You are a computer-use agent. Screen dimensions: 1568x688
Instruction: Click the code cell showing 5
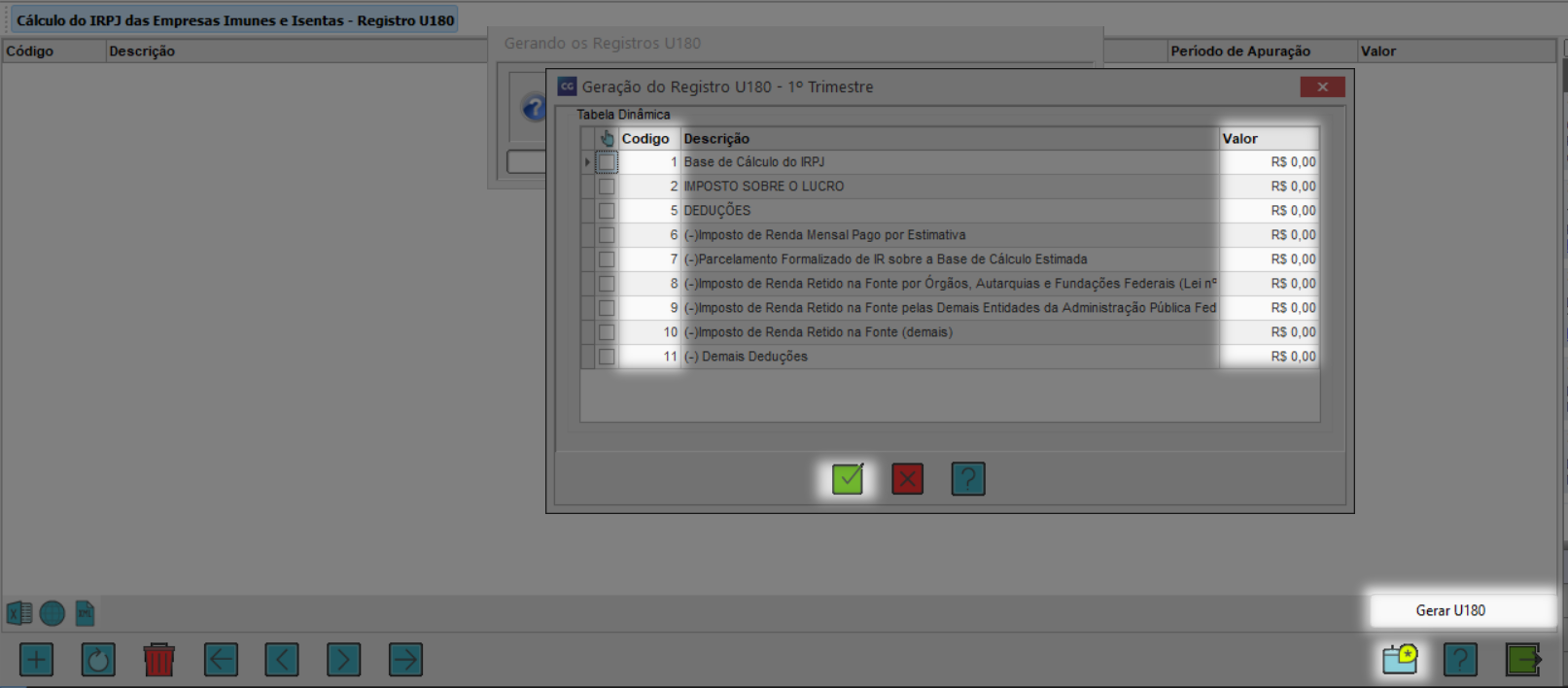tap(649, 211)
